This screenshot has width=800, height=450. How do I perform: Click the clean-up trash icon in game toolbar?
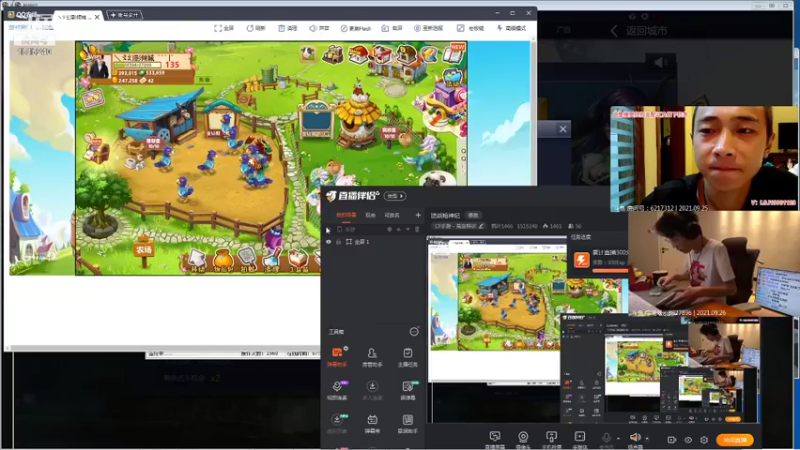click(281, 28)
